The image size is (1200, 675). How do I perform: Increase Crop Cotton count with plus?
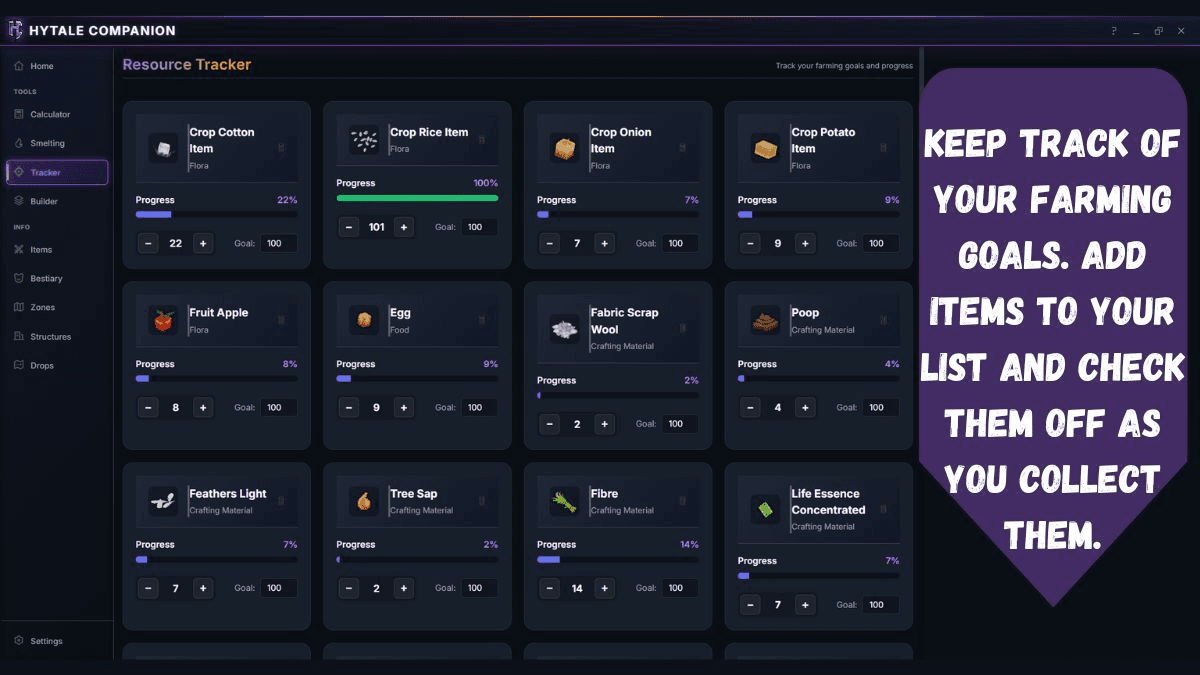pyautogui.click(x=203, y=243)
